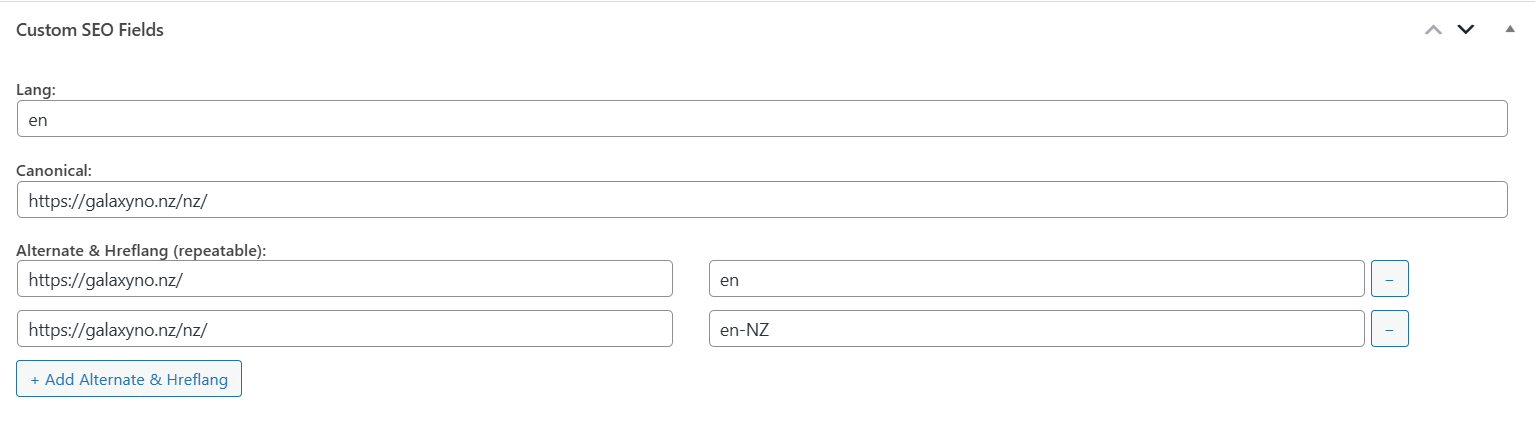Remove the galaxyno.nz/ en alternate row
Screen dimensions: 1535x422
(1389, 279)
